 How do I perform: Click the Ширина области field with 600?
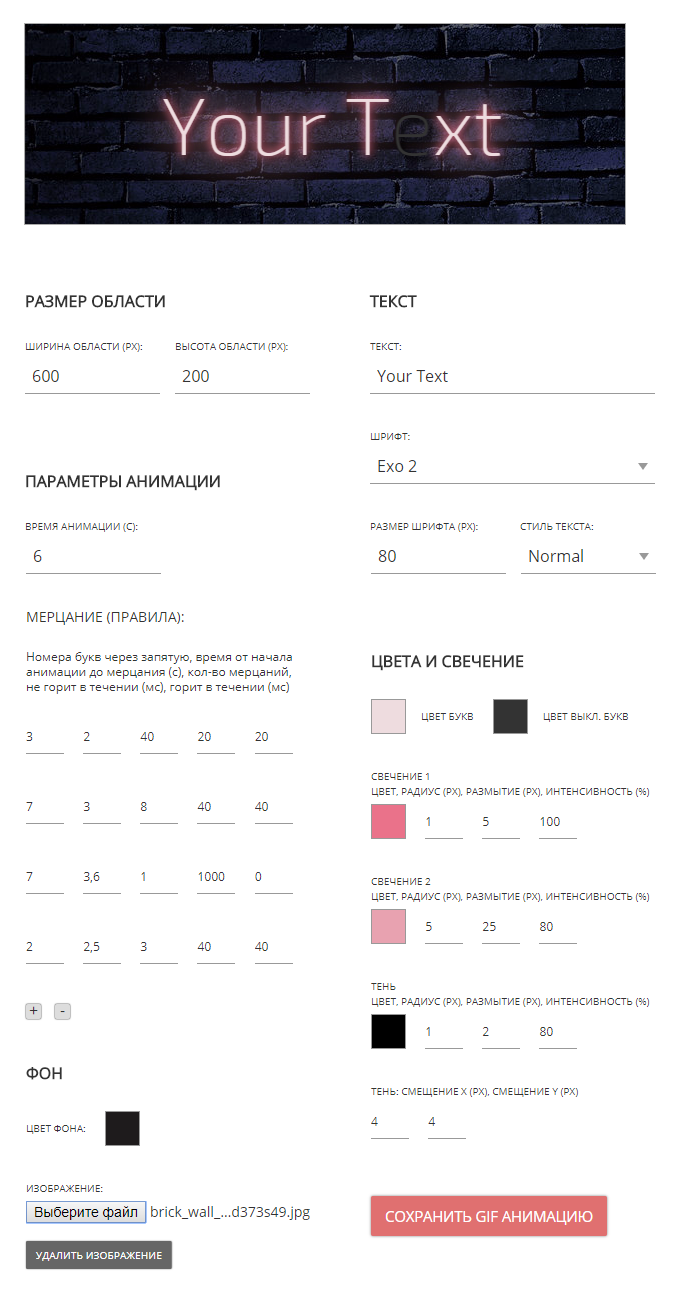(92, 376)
